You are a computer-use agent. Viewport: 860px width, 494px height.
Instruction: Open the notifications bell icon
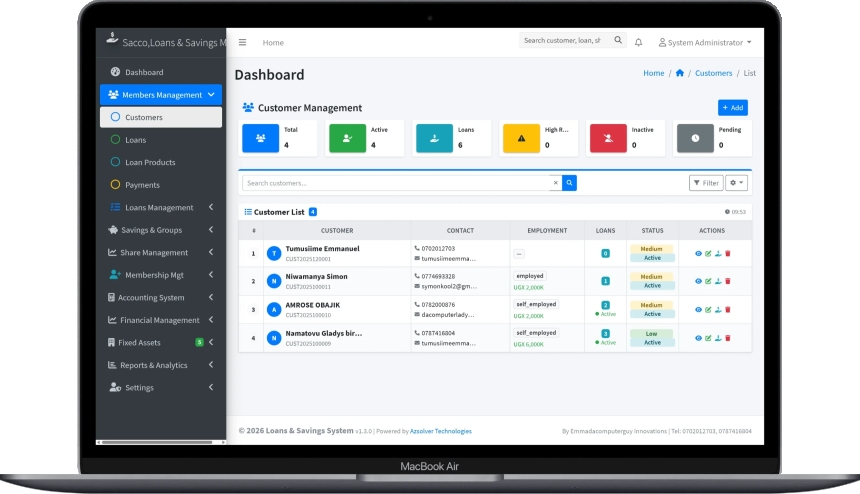coord(639,43)
